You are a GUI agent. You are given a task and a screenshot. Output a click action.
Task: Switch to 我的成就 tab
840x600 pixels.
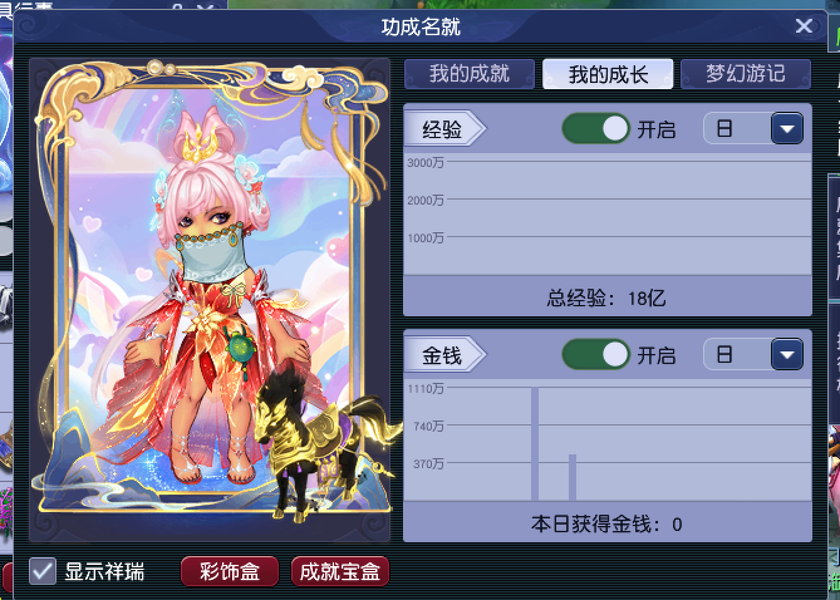click(469, 74)
